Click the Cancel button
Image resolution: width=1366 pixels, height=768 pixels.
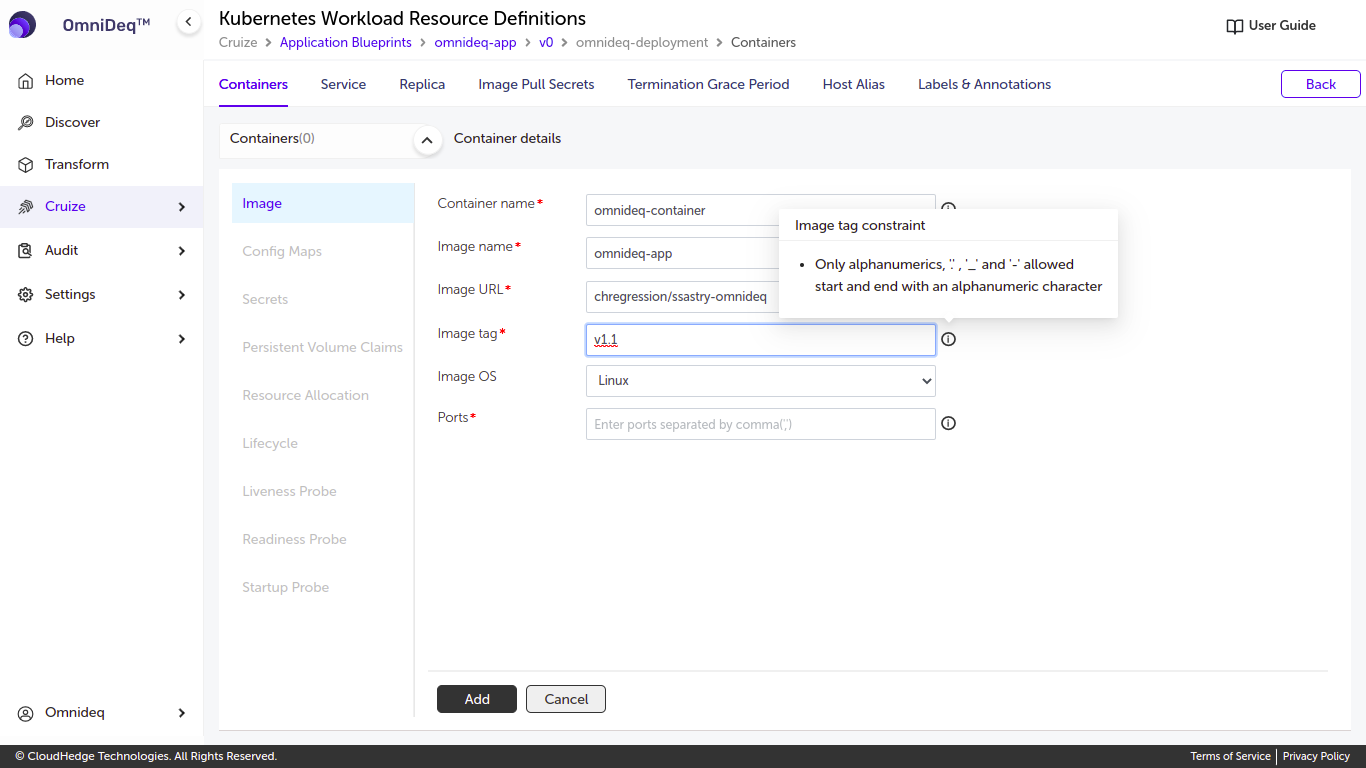[566, 699]
